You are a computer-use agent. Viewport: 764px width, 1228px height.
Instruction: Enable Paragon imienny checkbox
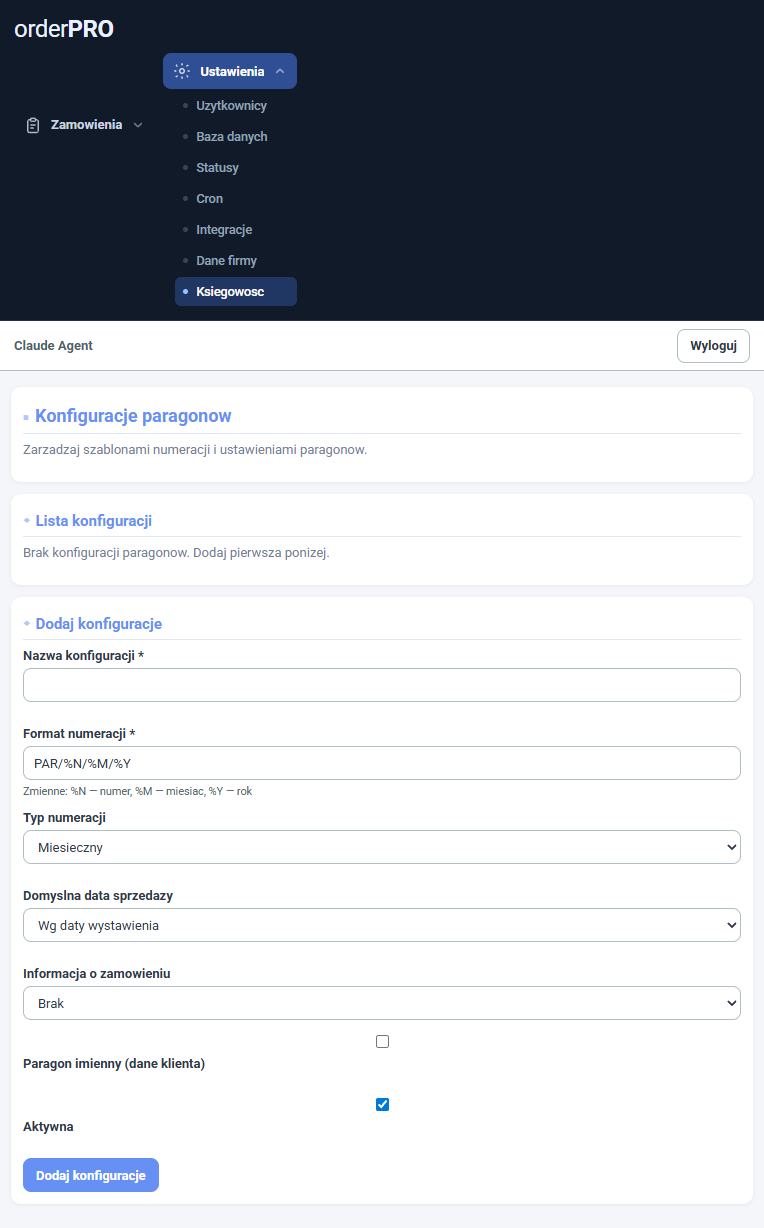click(382, 1042)
